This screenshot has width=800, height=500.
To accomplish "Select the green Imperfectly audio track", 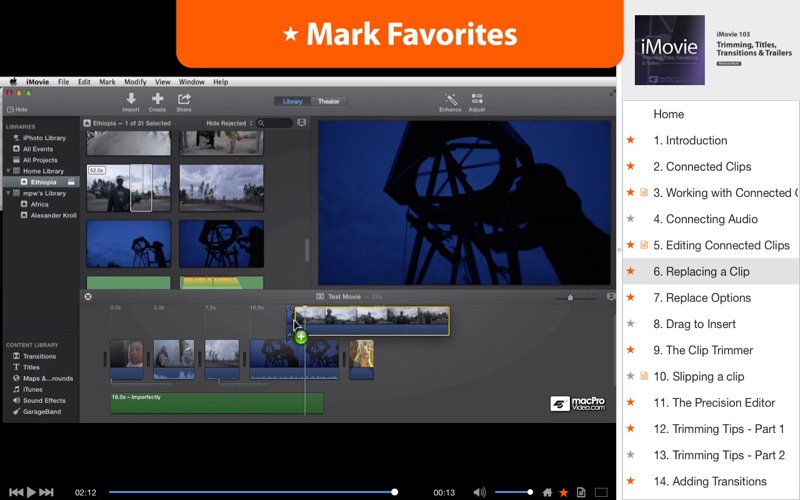I will click(217, 403).
